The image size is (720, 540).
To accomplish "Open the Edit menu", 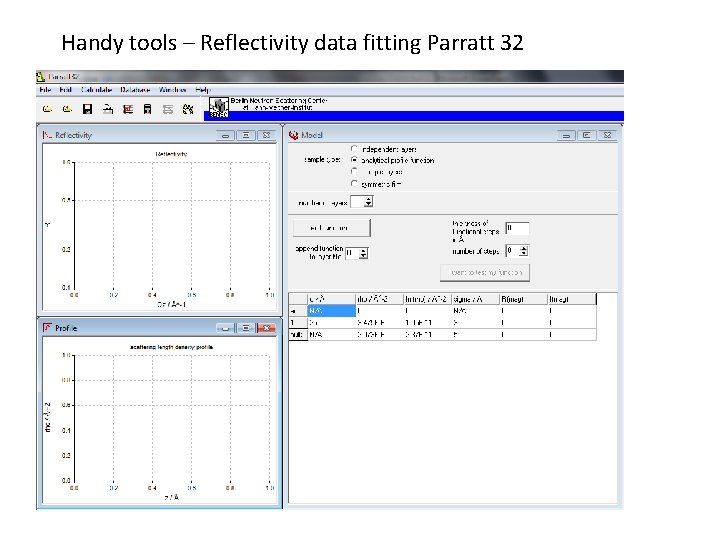I will (x=66, y=90).
